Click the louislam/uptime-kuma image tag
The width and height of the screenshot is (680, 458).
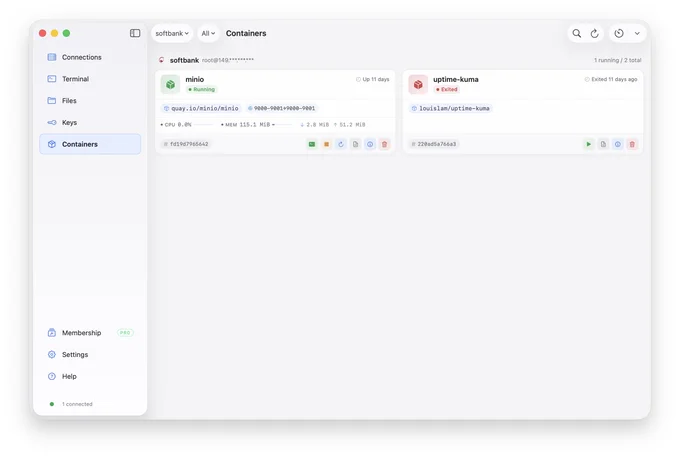(x=451, y=108)
